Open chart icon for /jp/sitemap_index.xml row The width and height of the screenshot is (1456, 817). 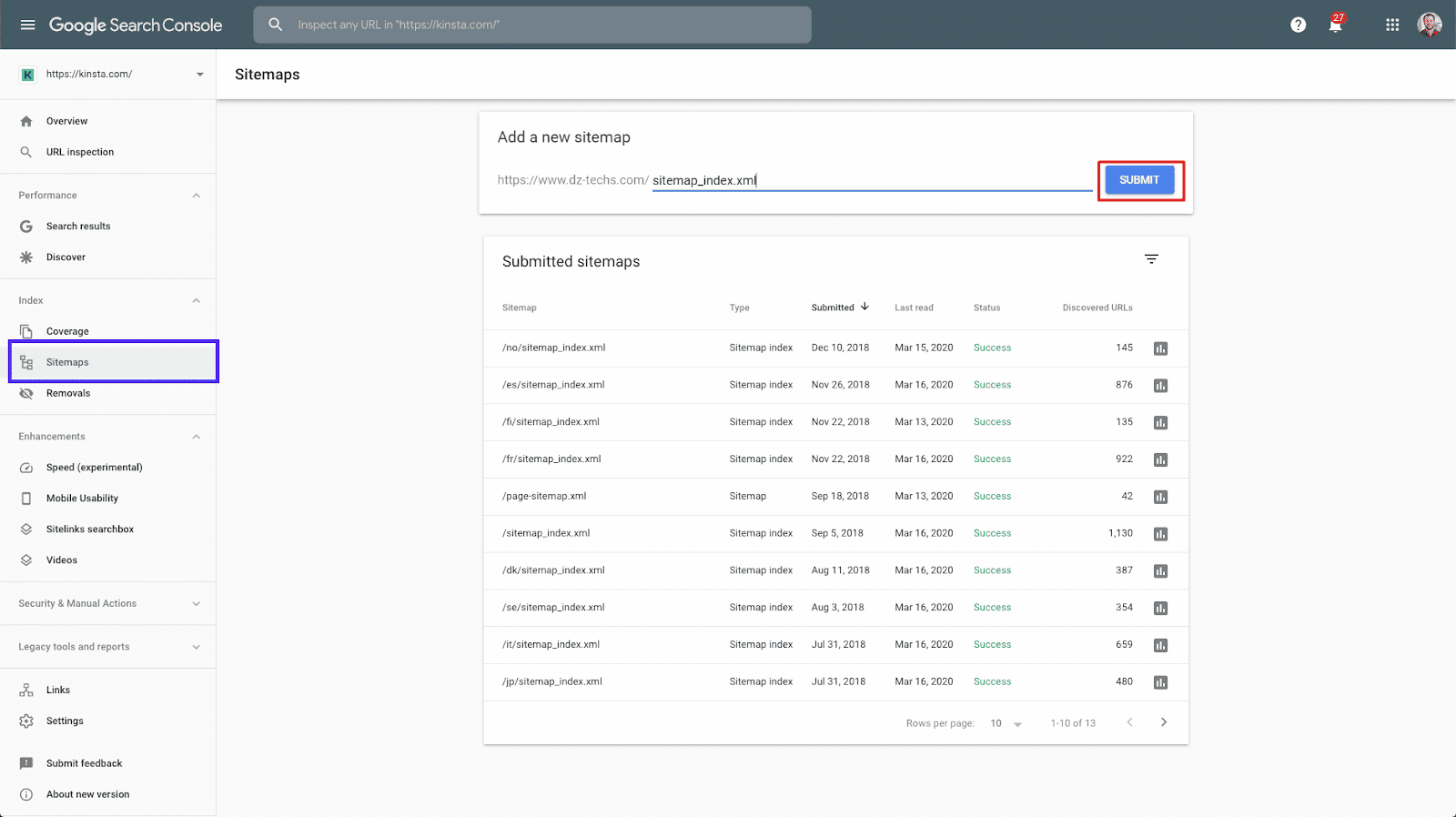point(1160,682)
